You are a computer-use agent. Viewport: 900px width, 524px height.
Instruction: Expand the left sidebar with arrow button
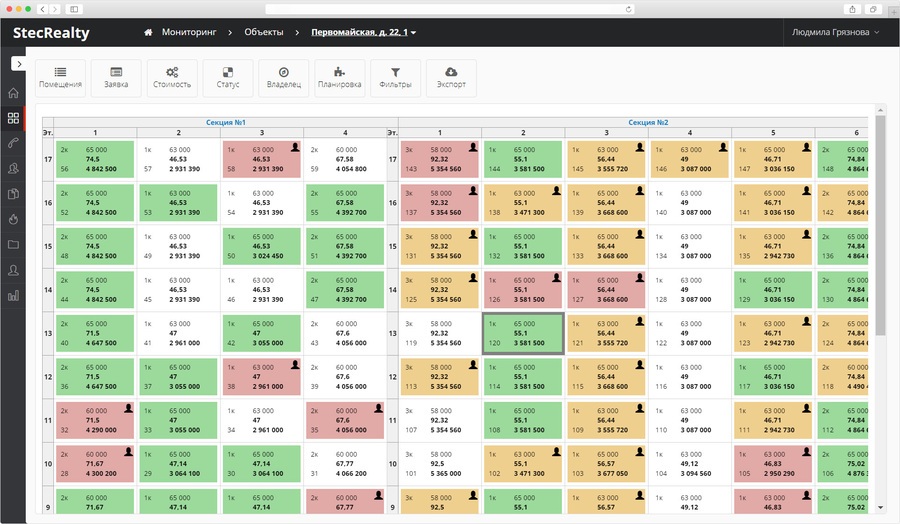[18, 64]
